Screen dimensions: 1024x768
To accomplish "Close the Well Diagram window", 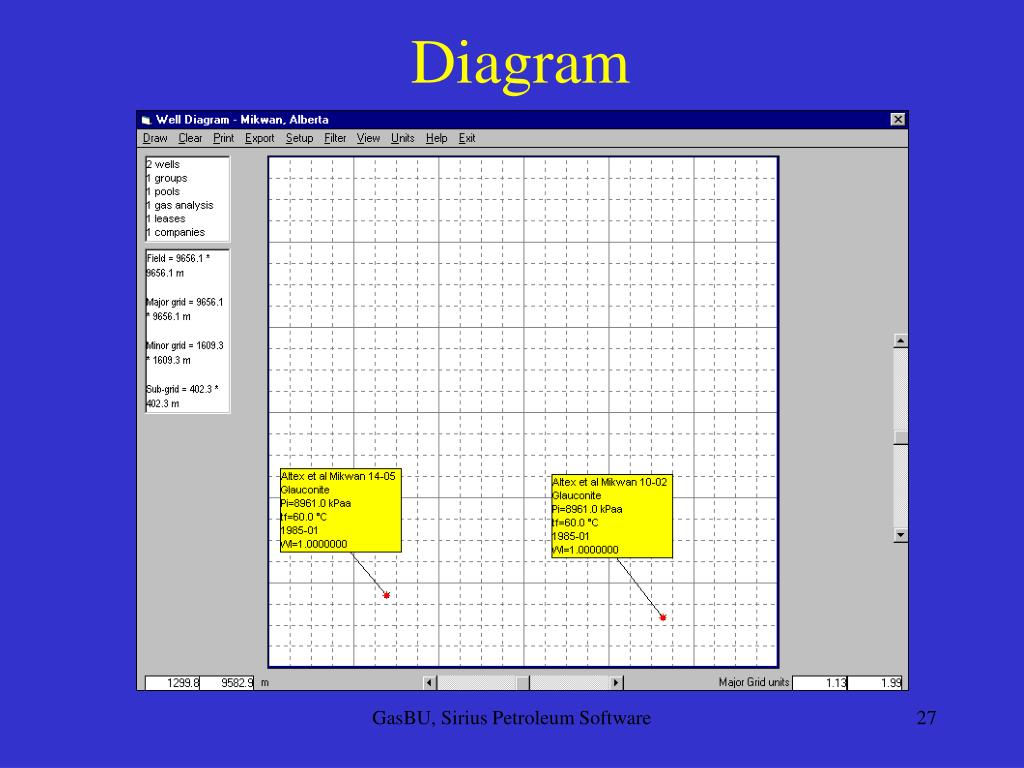I will (898, 120).
